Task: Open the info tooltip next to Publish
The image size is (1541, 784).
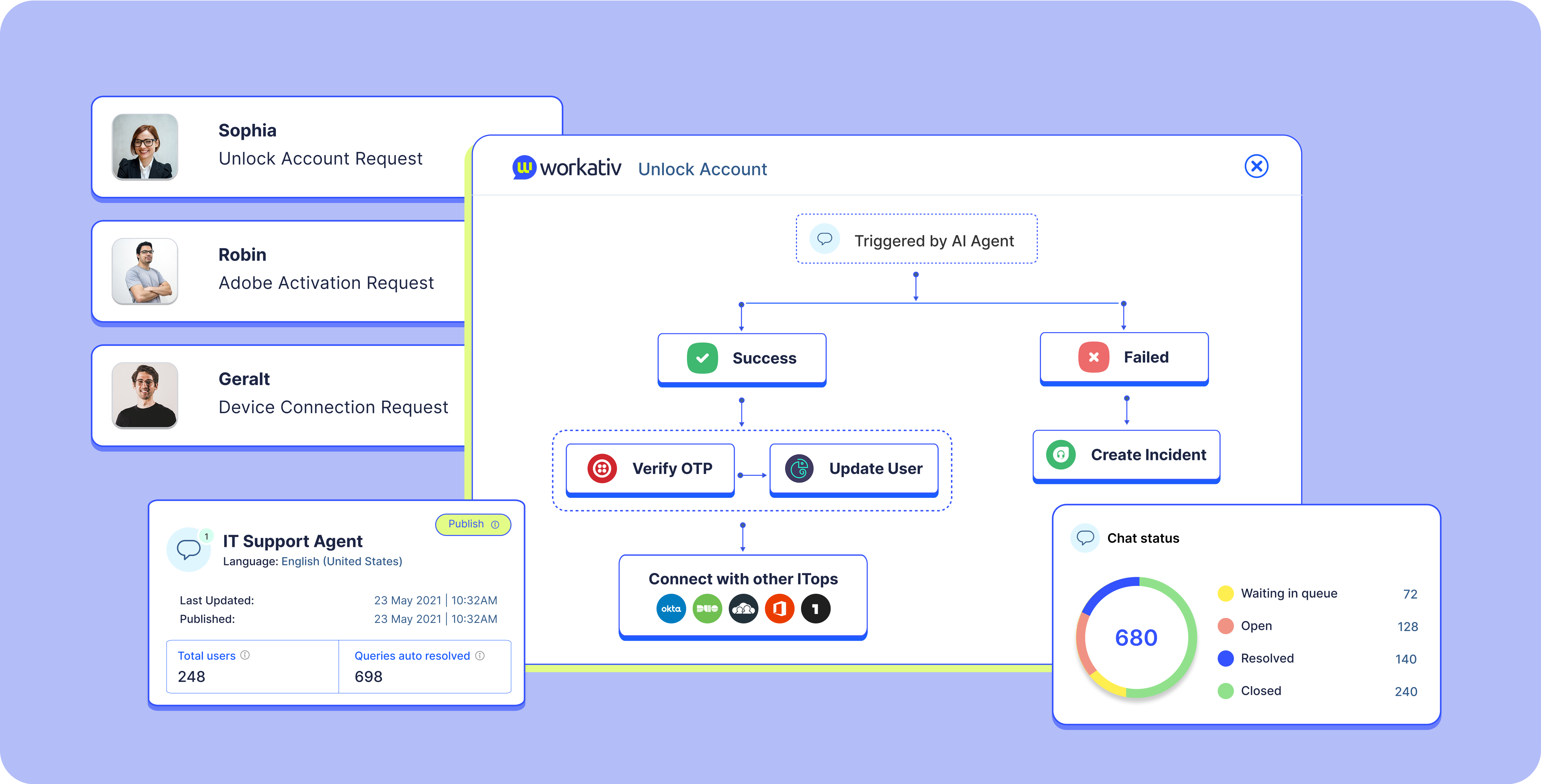Action: click(495, 524)
